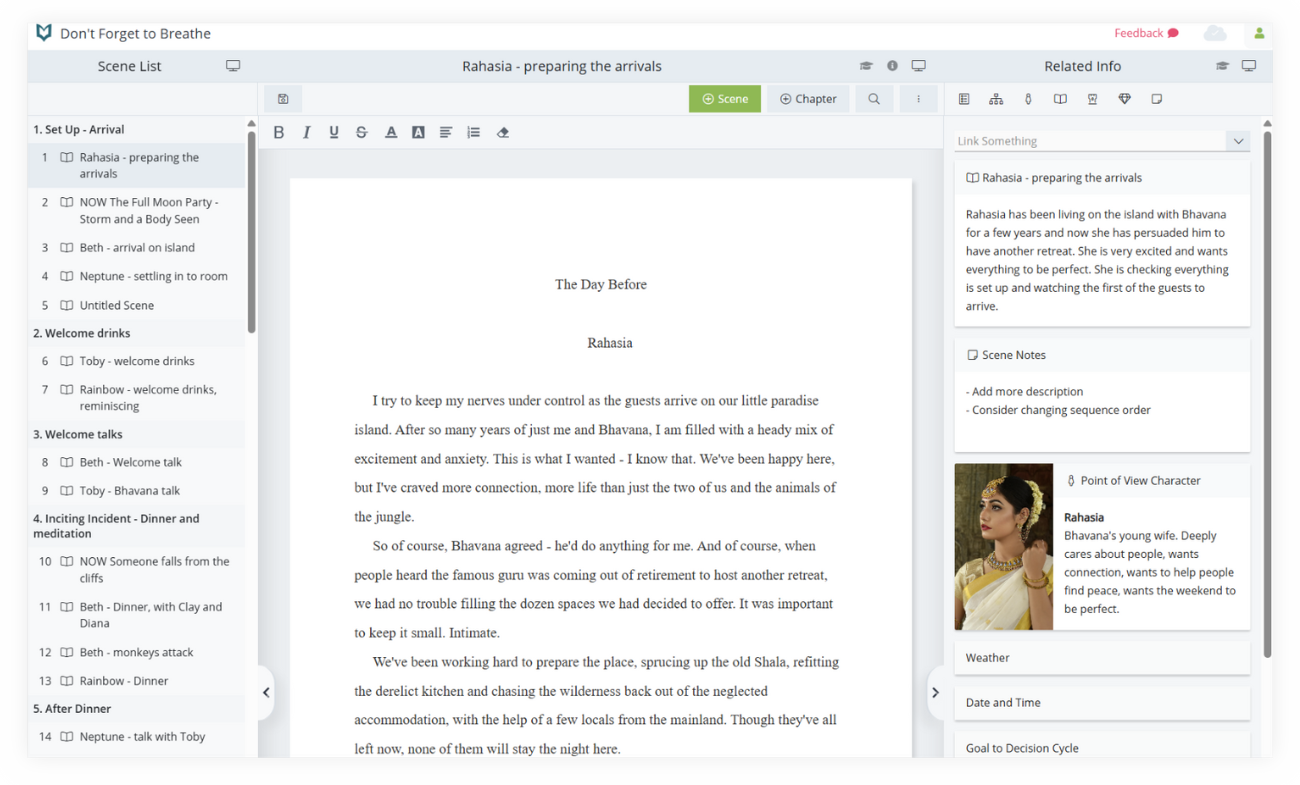Click the Related Info panel scrollbar
Image resolution: width=1300 pixels, height=785 pixels.
coord(1267,395)
